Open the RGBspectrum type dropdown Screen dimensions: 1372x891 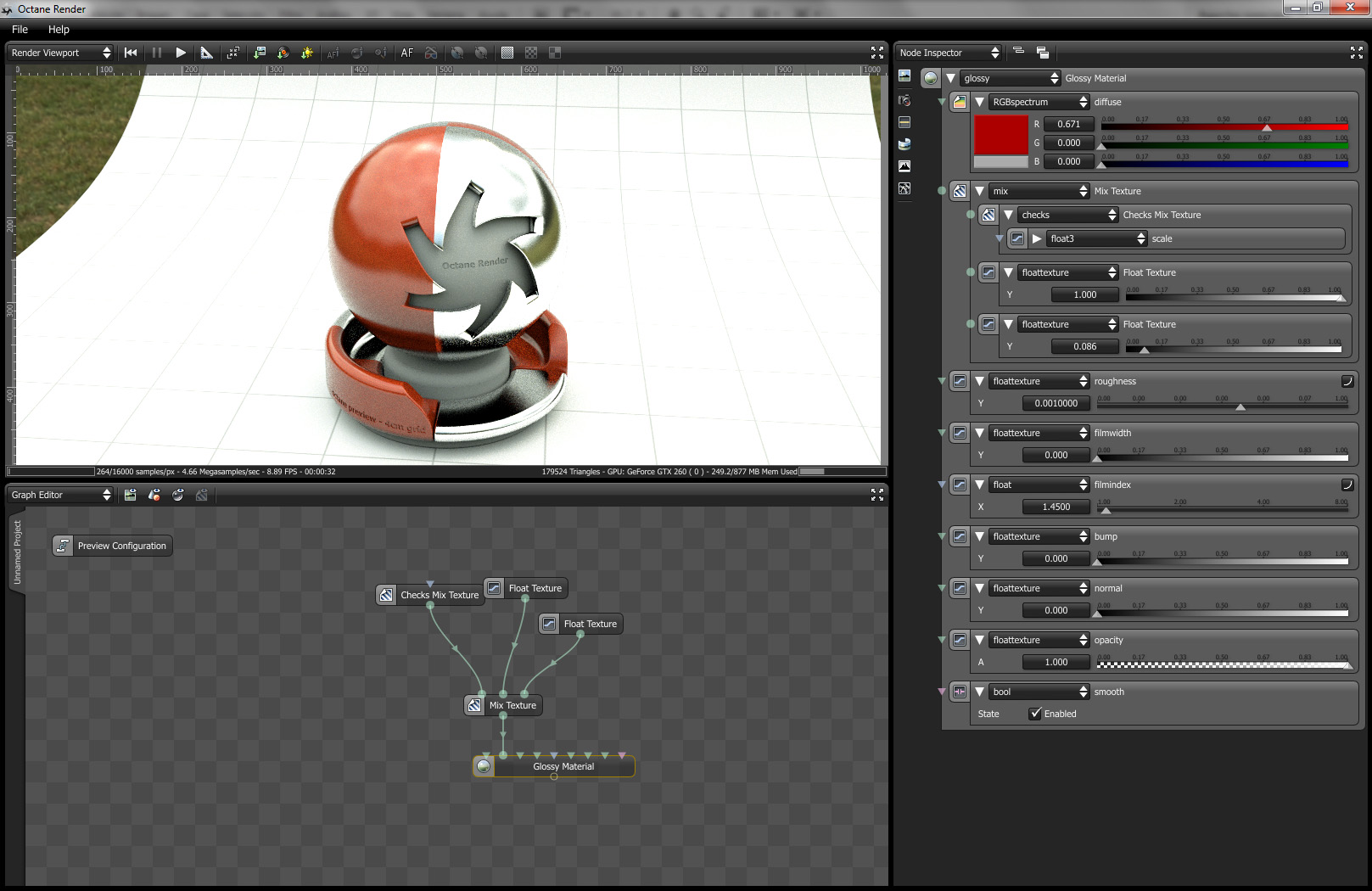[1039, 102]
